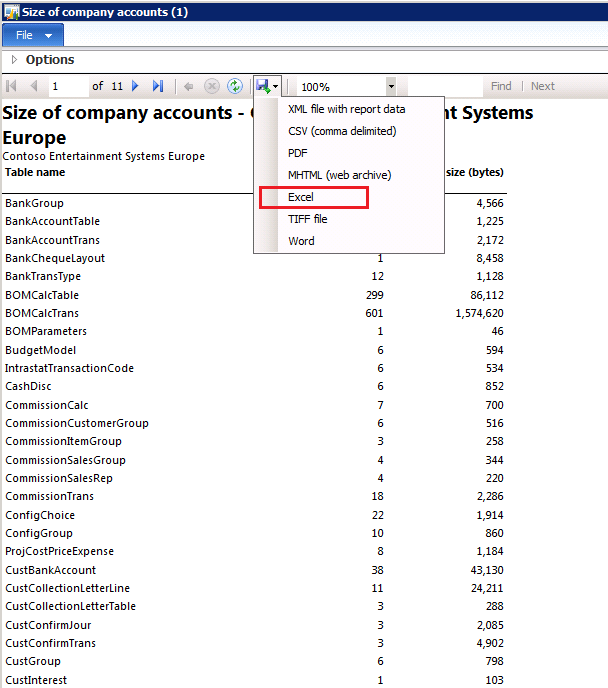Select Excel export format
Image resolution: width=608 pixels, height=688 pixels.
point(301,197)
